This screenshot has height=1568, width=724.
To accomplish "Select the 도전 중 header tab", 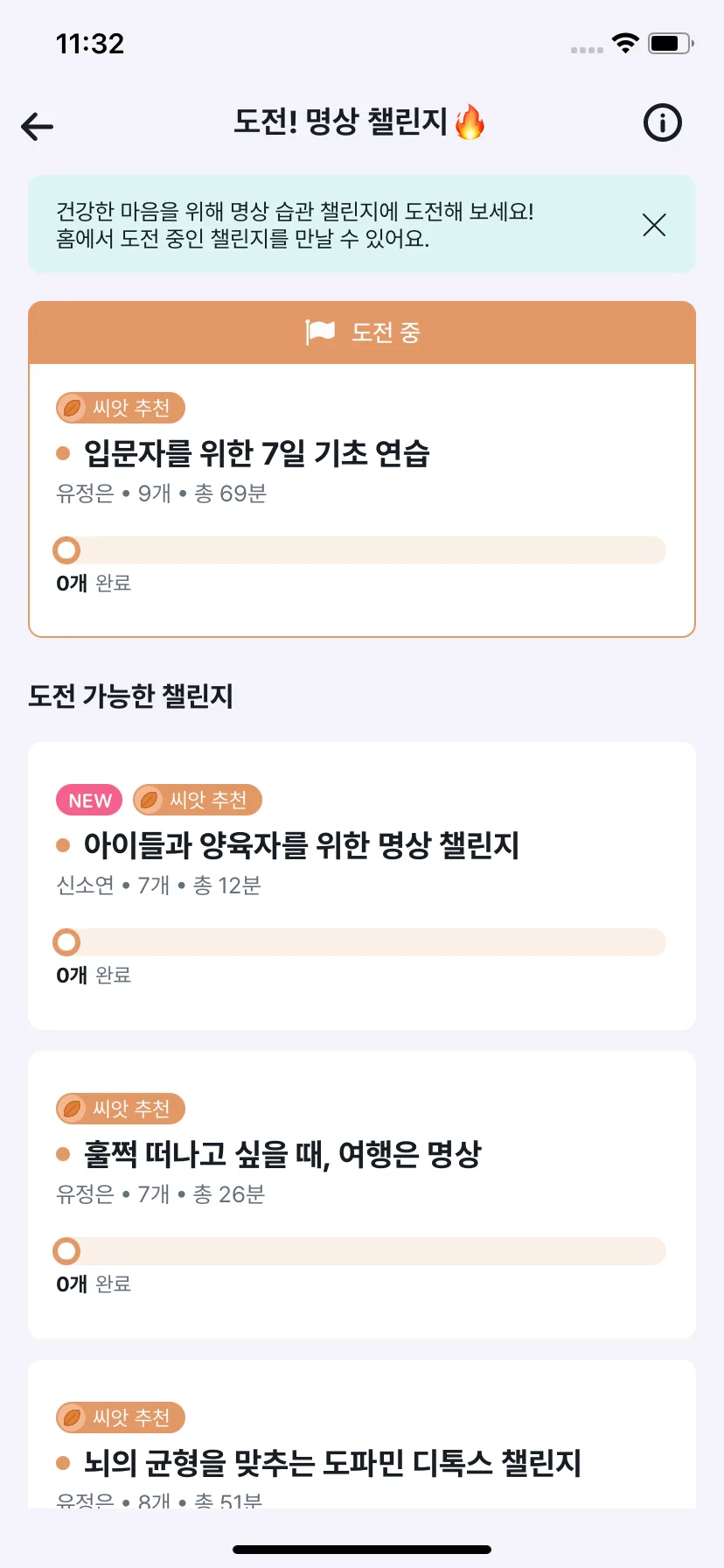I will click(362, 332).
